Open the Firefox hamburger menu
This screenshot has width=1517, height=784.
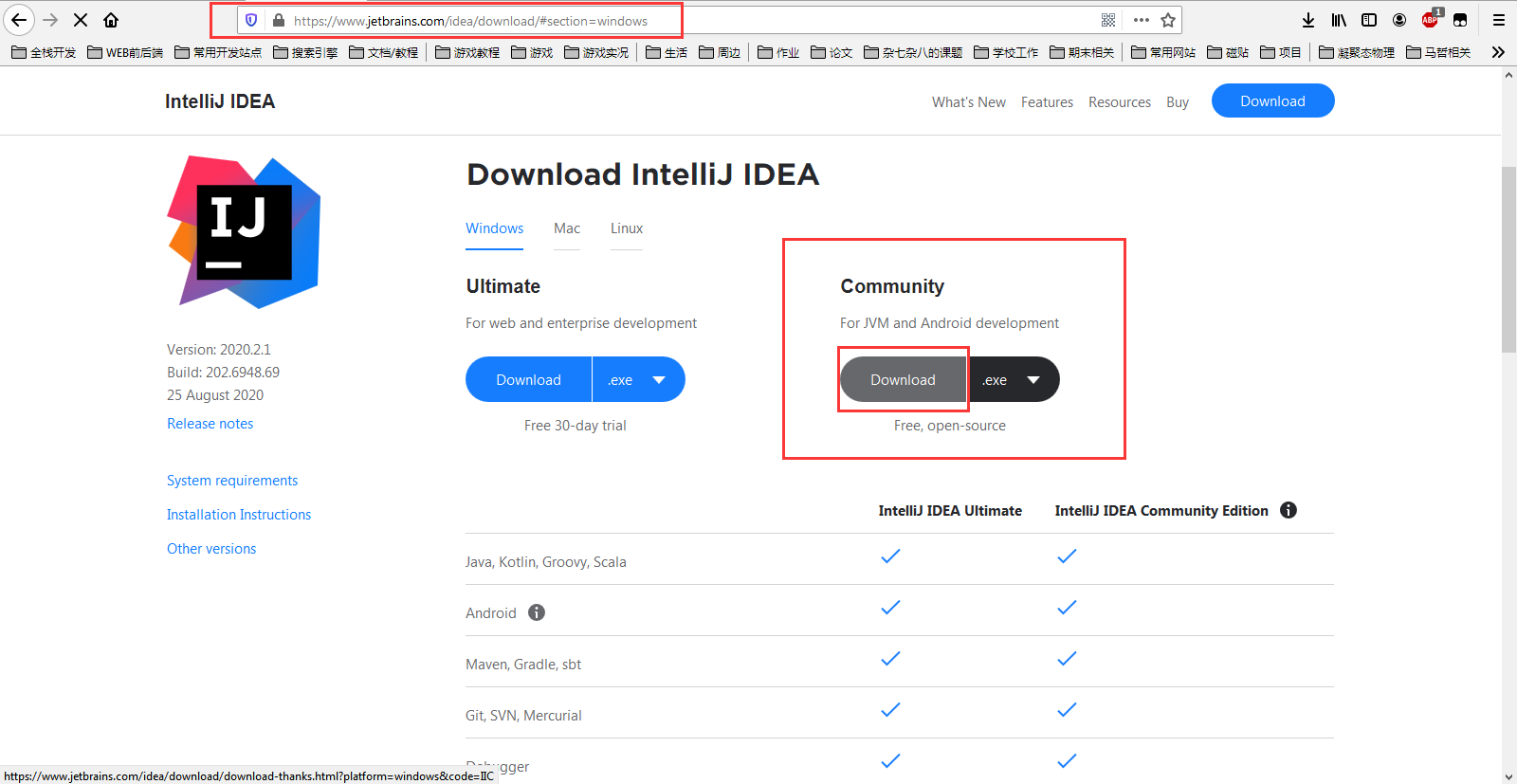click(x=1499, y=20)
